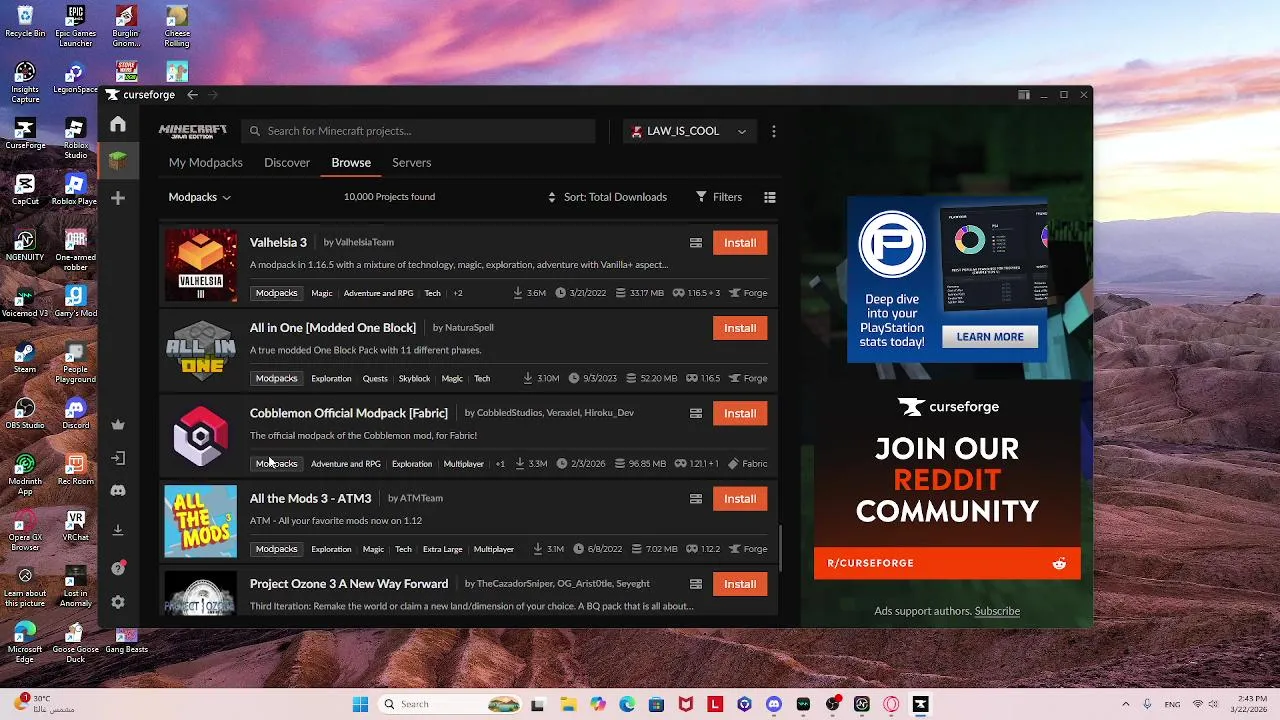This screenshot has height=720, width=1280.
Task: Click the sign-in arrow icon in sidebar
Action: tap(118, 458)
